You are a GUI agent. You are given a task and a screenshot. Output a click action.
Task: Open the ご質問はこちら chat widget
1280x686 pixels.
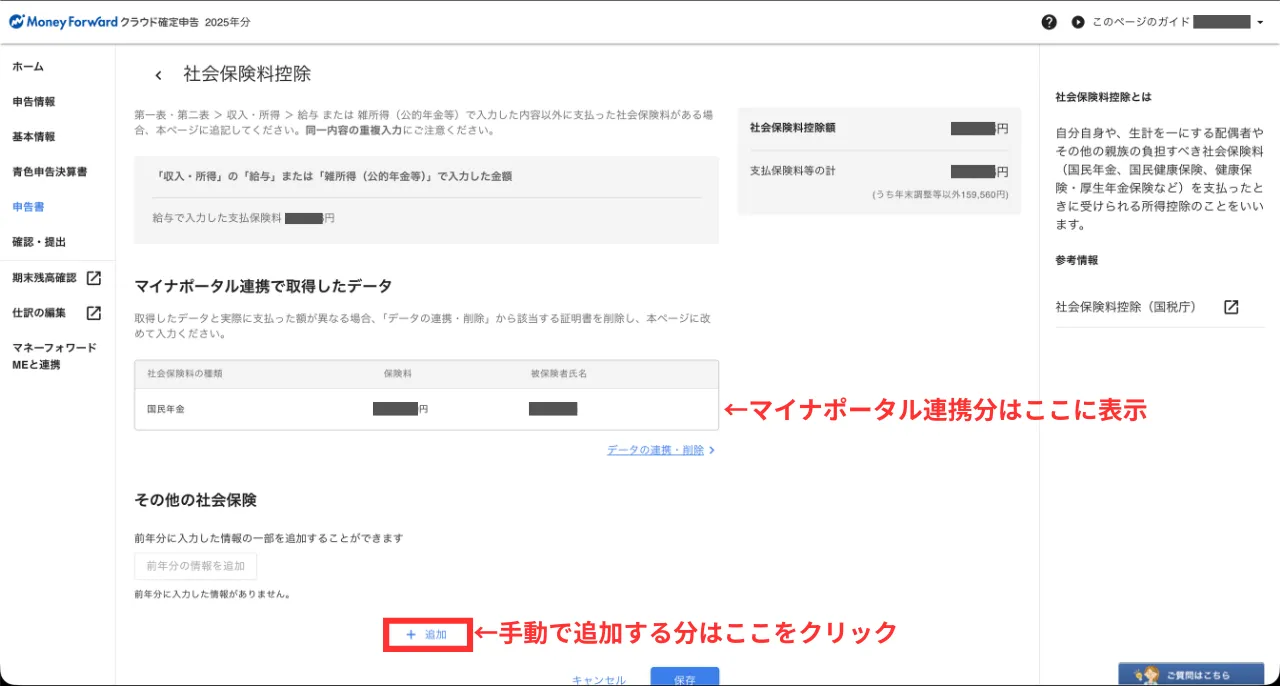coord(1190,674)
